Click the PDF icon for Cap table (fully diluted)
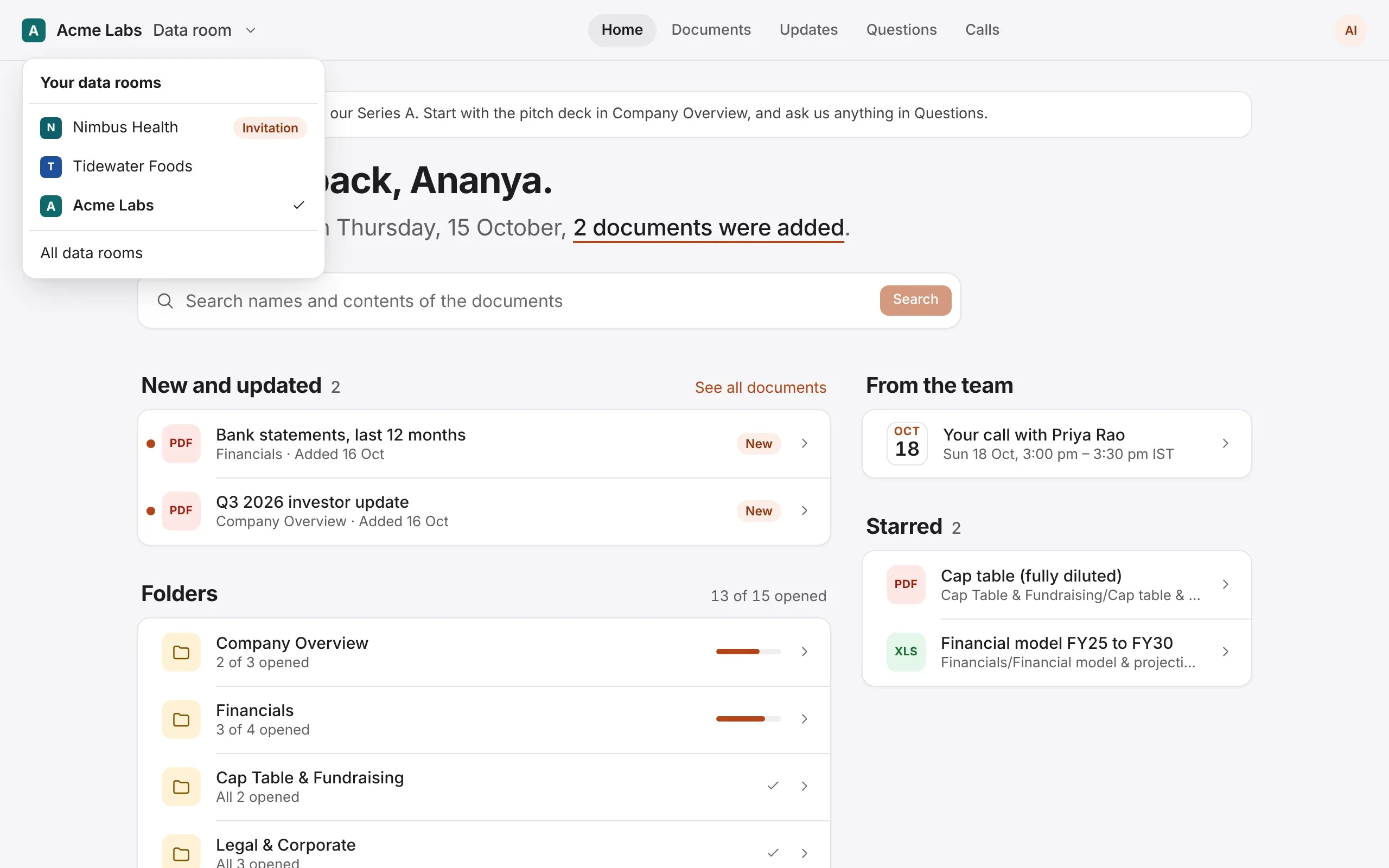Screen dimensions: 1389x868 click(906, 584)
